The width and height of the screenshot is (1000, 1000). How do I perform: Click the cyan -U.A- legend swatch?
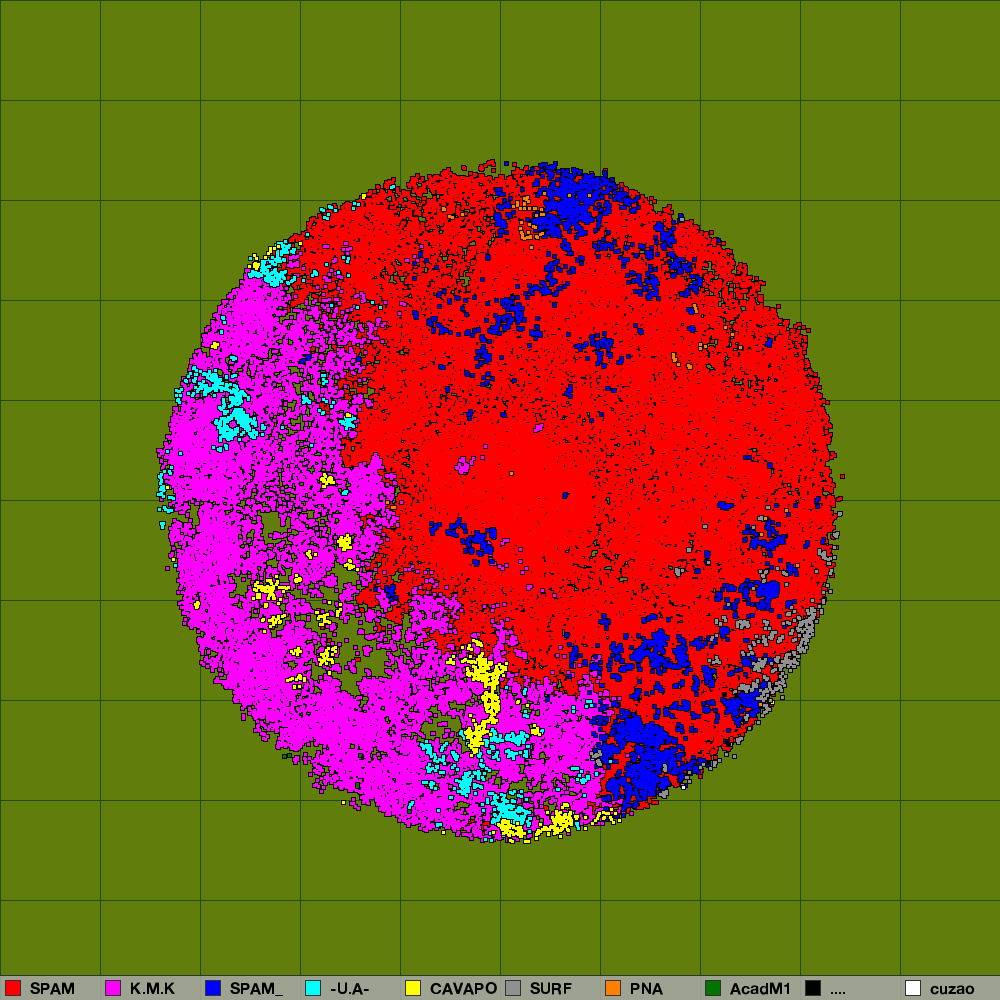click(313, 988)
